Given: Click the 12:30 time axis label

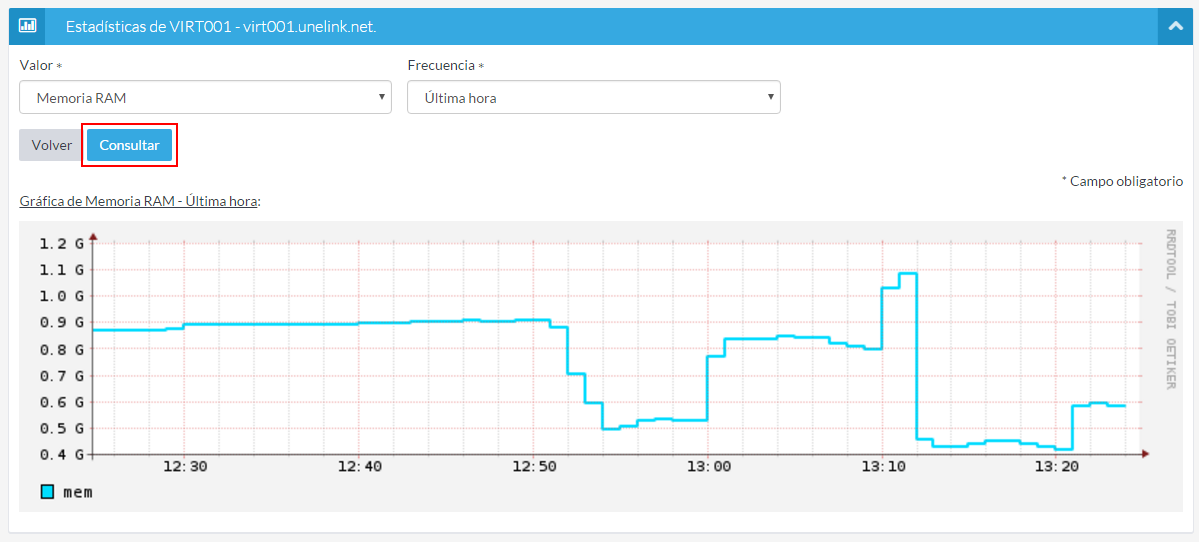Looking at the screenshot, I should 185,467.
